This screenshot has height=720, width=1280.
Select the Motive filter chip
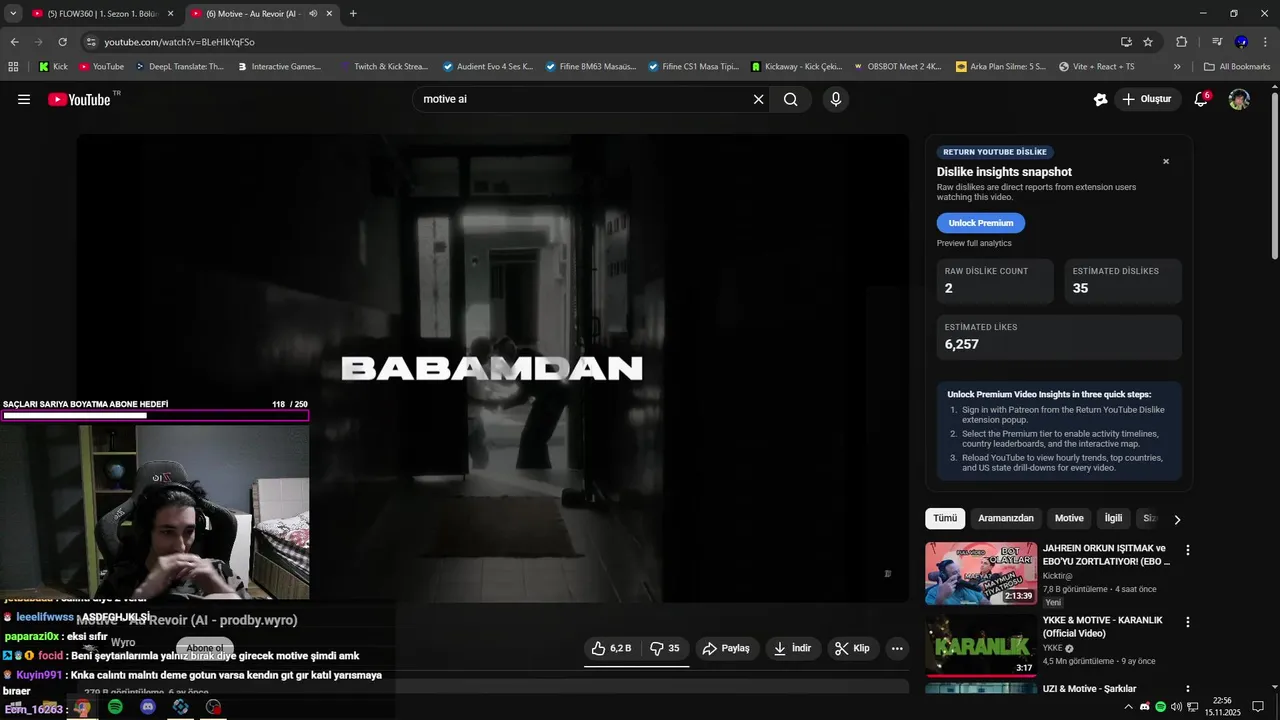1069,518
